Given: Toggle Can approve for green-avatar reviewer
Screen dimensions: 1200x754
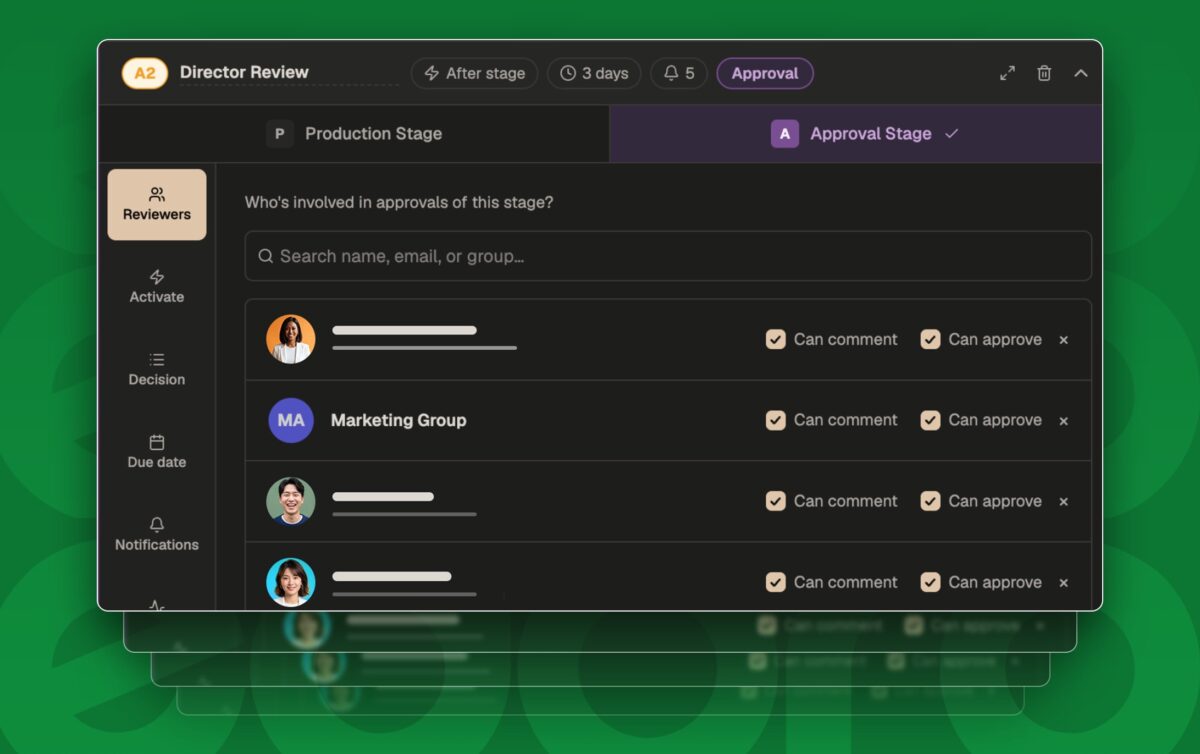Looking at the screenshot, I should click(930, 502).
